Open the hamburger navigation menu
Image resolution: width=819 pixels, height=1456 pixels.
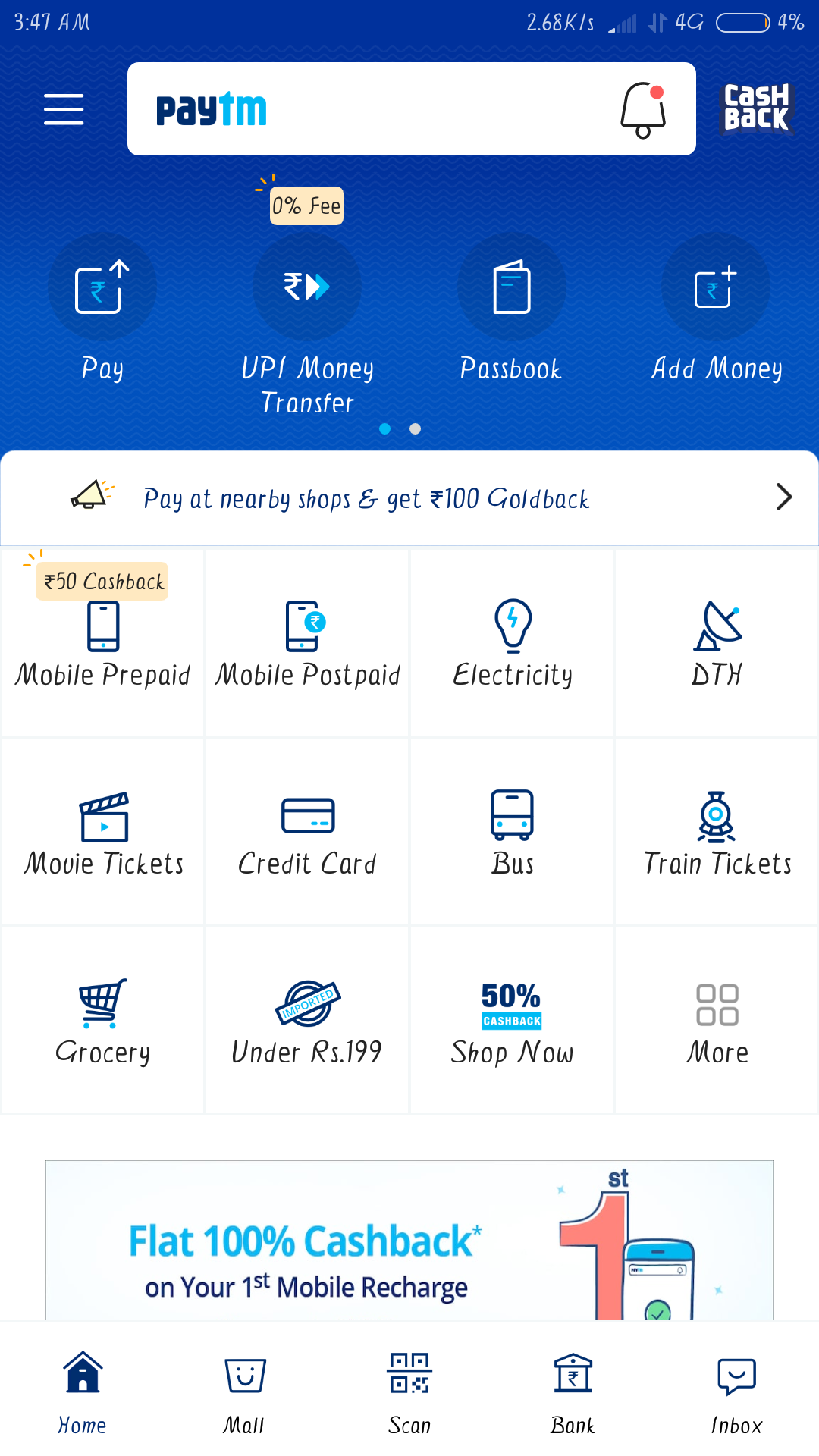[x=64, y=109]
